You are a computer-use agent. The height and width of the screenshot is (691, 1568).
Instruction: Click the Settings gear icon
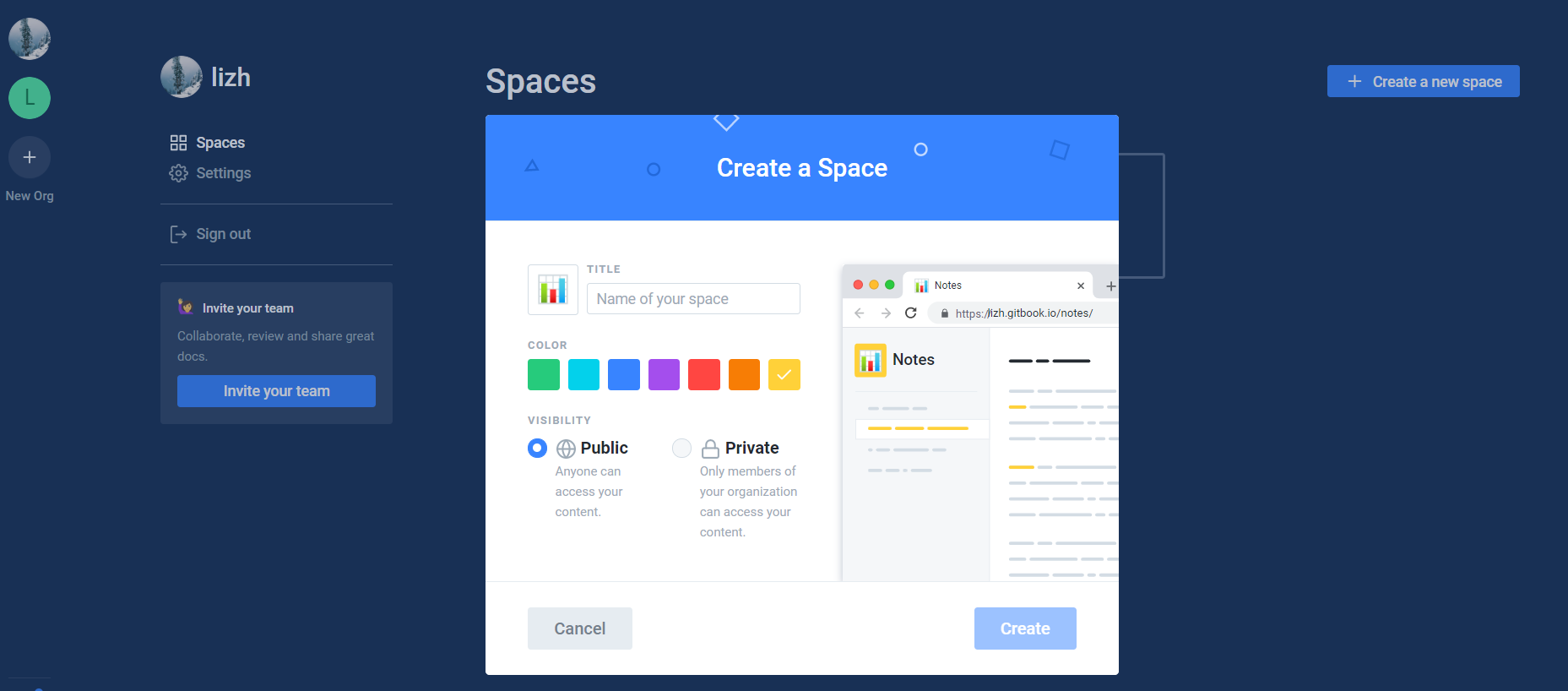tap(178, 173)
